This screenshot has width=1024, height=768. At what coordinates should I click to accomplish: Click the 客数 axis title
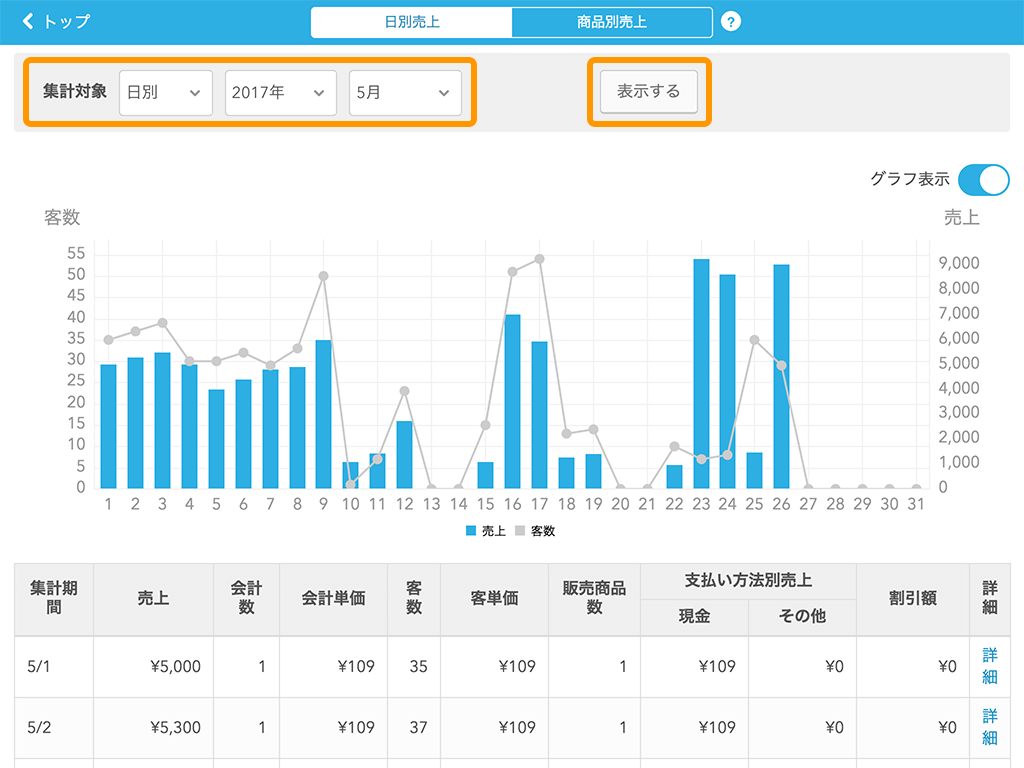pos(62,217)
